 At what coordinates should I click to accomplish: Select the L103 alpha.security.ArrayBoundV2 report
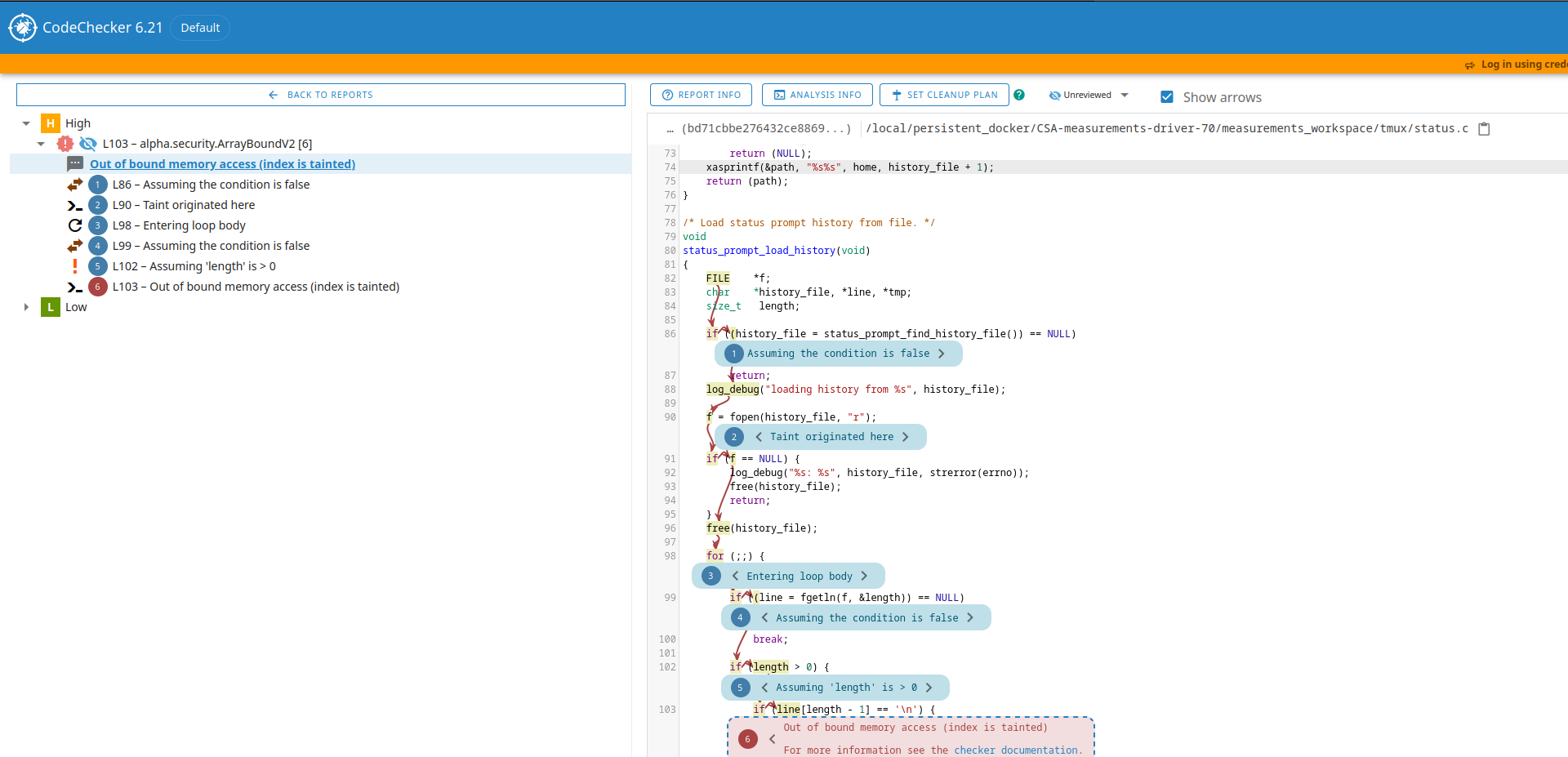(x=207, y=144)
